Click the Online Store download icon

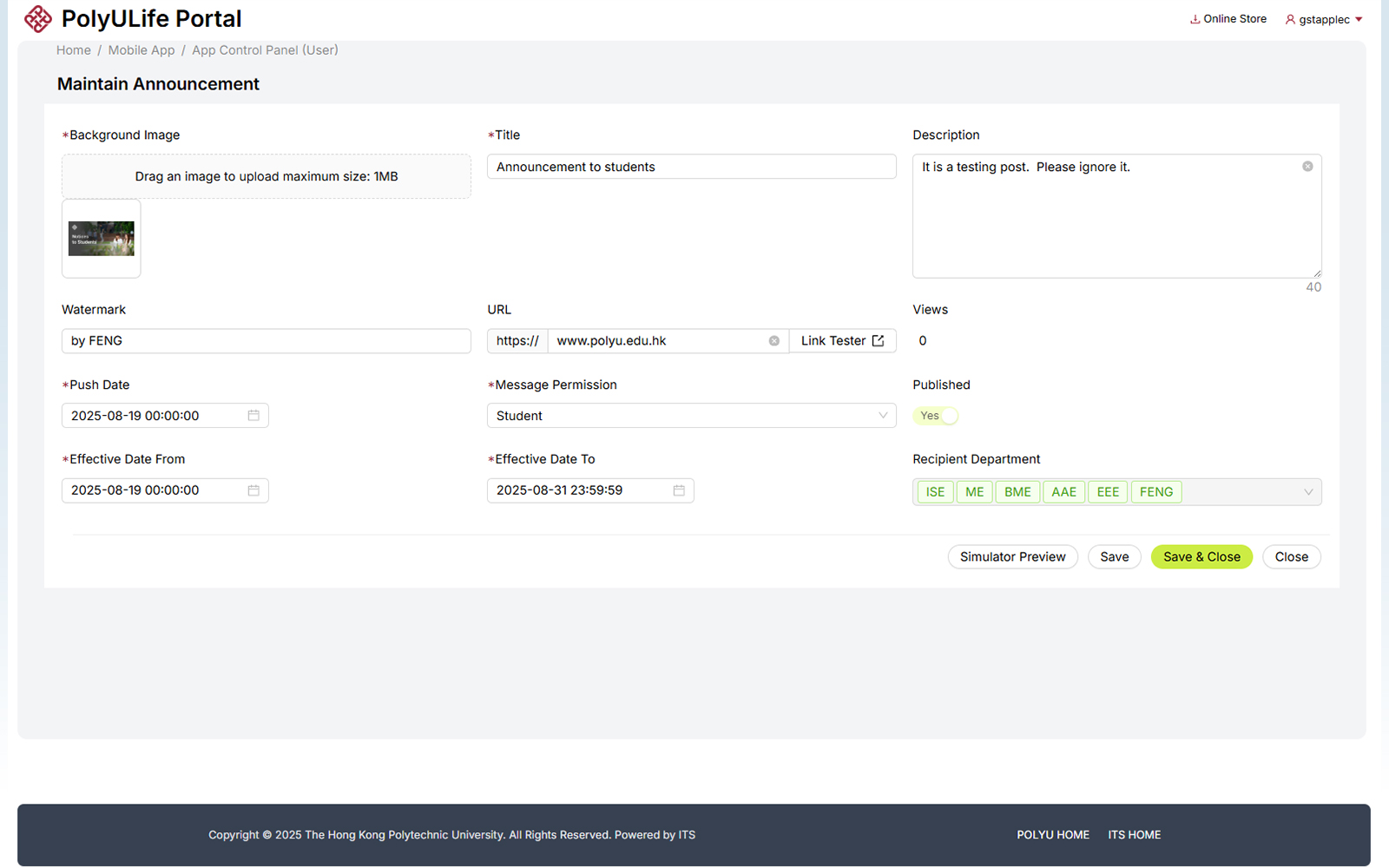click(x=1195, y=19)
